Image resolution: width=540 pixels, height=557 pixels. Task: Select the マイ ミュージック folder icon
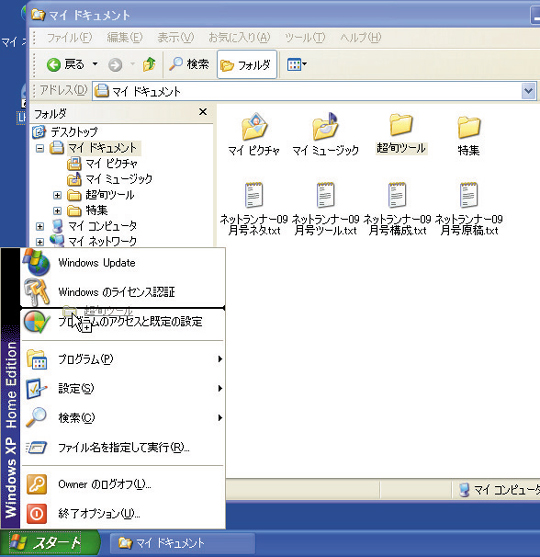tap(325, 126)
